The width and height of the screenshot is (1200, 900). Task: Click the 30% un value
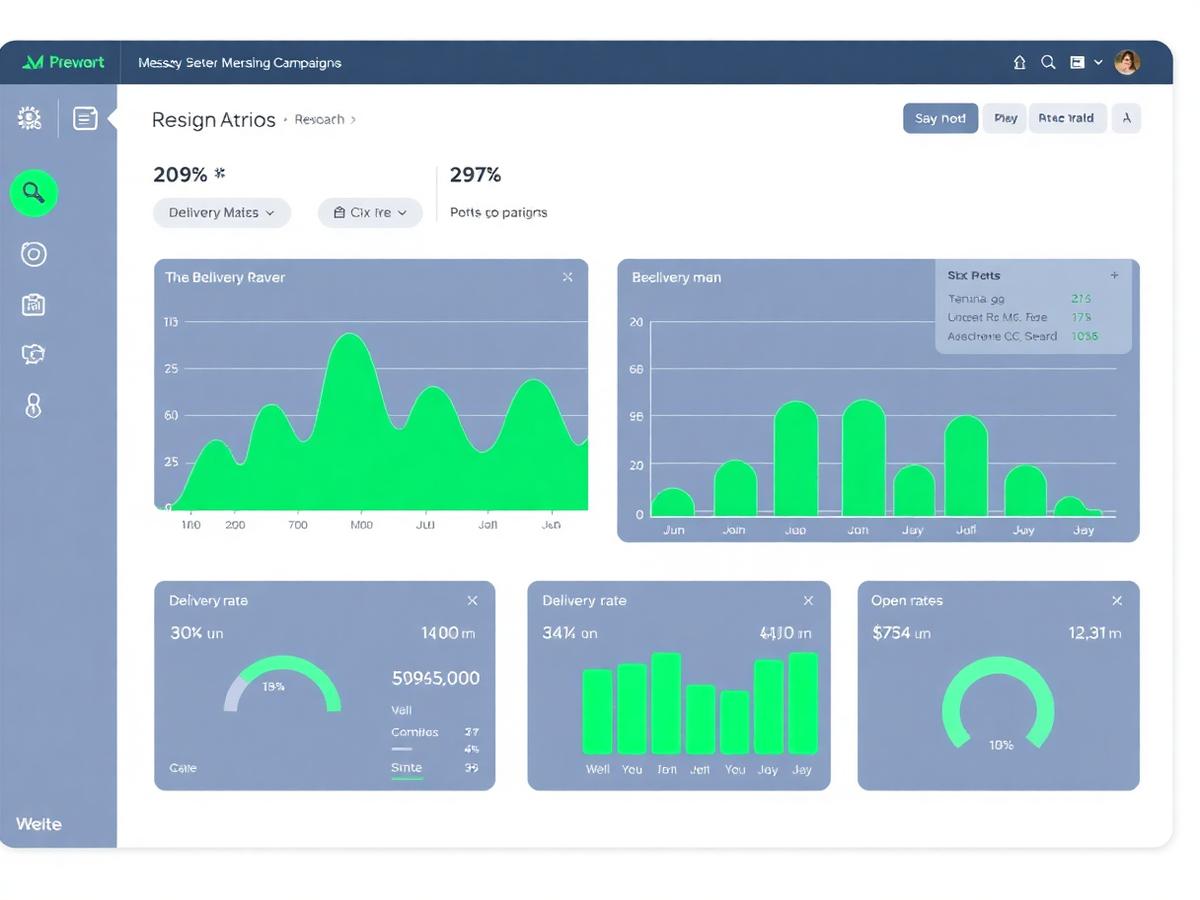(196, 633)
